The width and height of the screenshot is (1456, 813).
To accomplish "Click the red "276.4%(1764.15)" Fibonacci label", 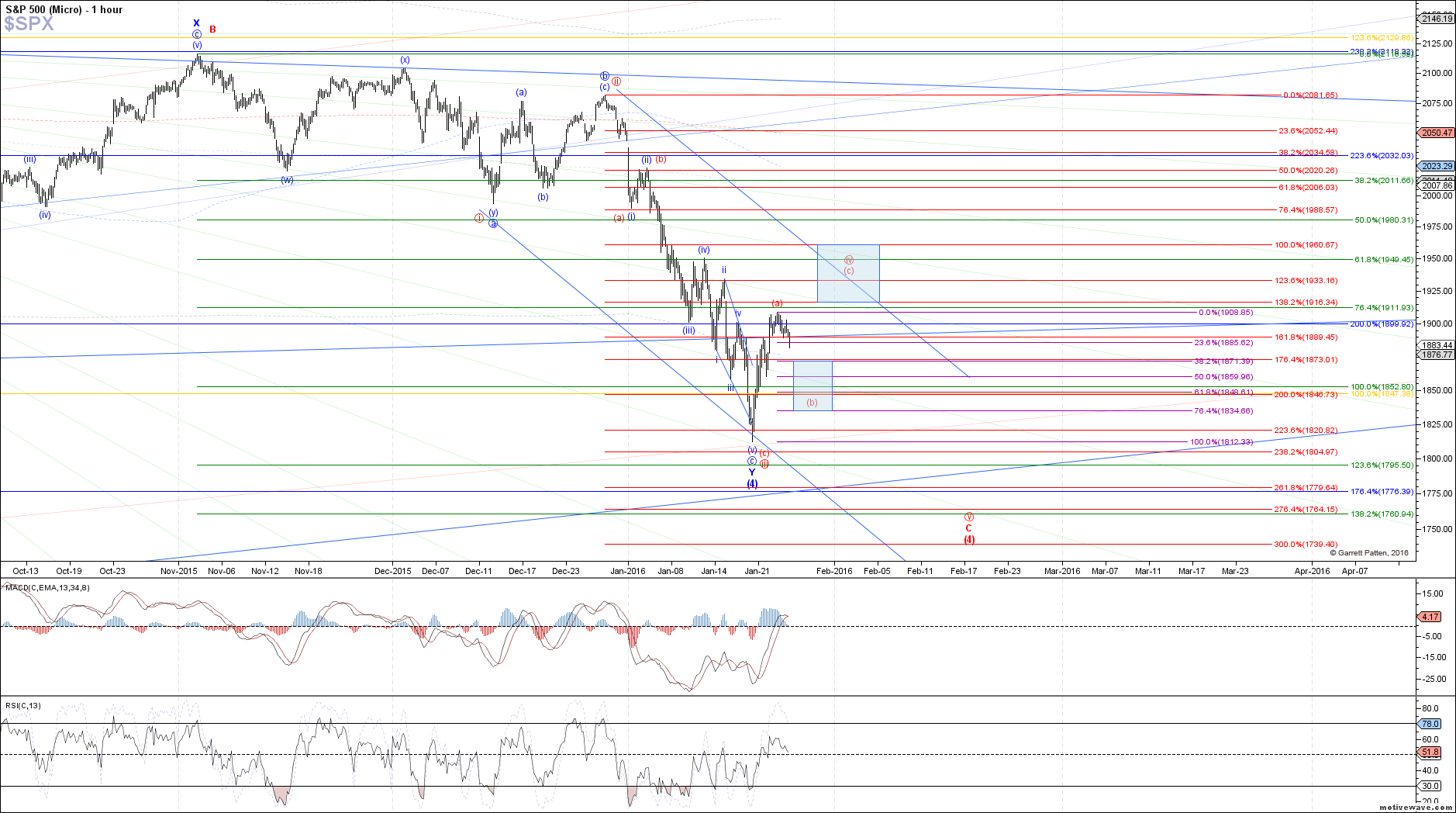I will coord(1306,510).
